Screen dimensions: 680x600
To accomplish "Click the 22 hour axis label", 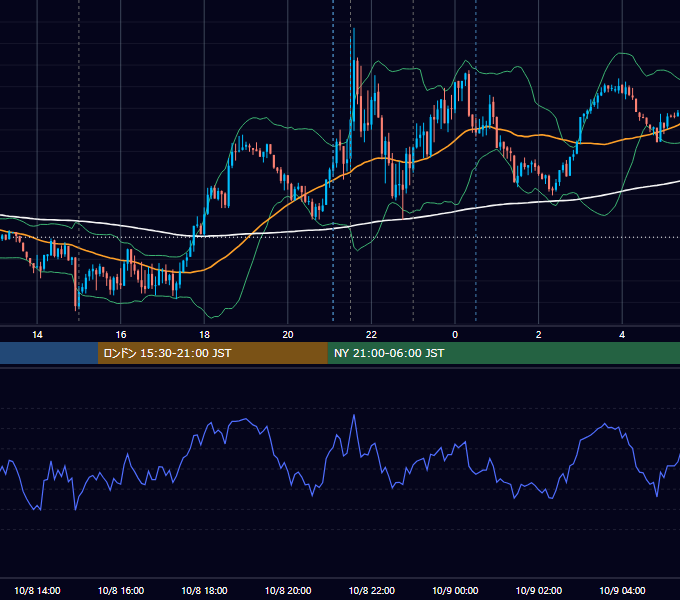I will tap(371, 335).
